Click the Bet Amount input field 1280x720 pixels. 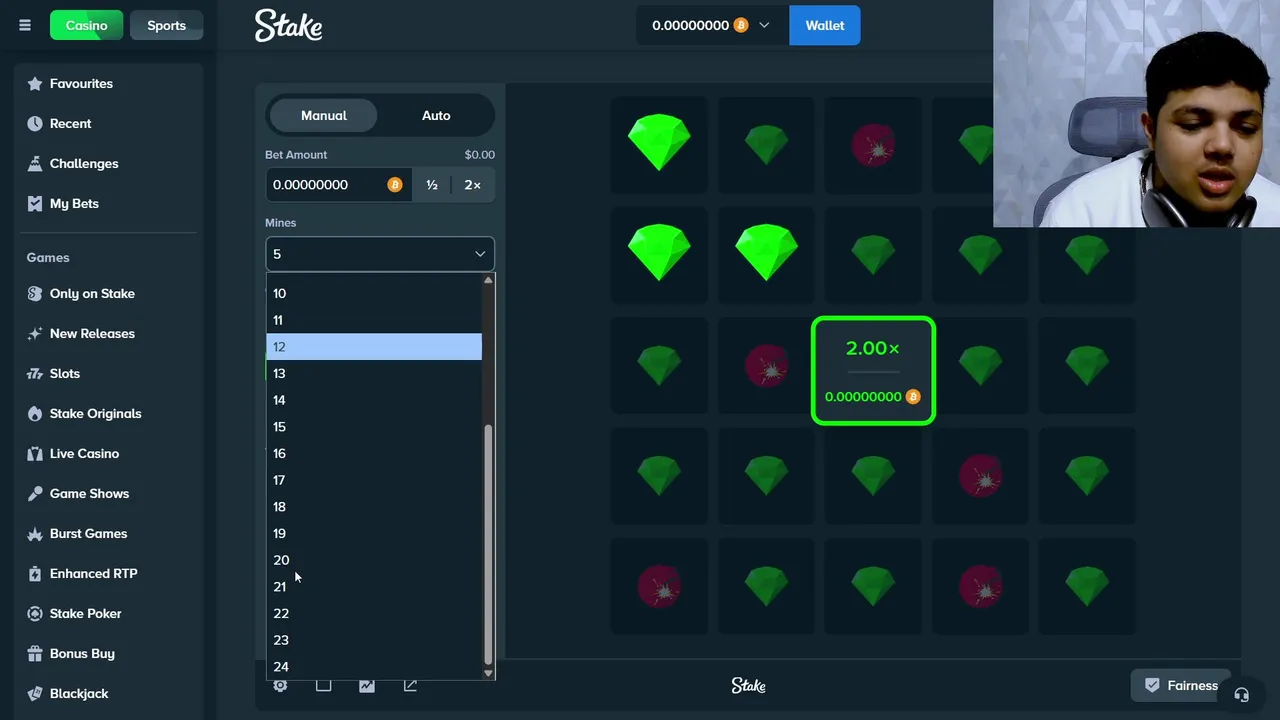tap(338, 185)
